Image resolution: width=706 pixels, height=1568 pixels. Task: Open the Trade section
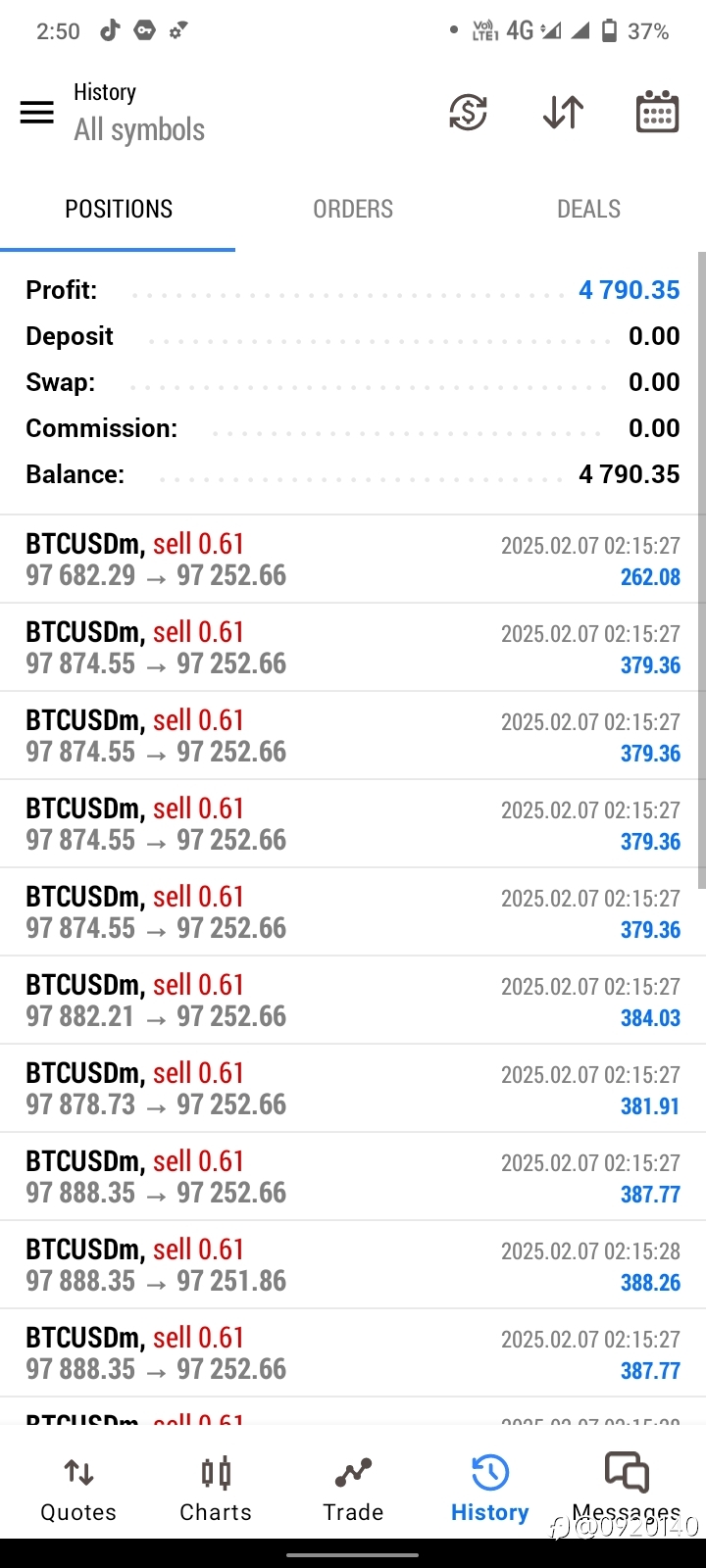pyautogui.click(x=353, y=1489)
